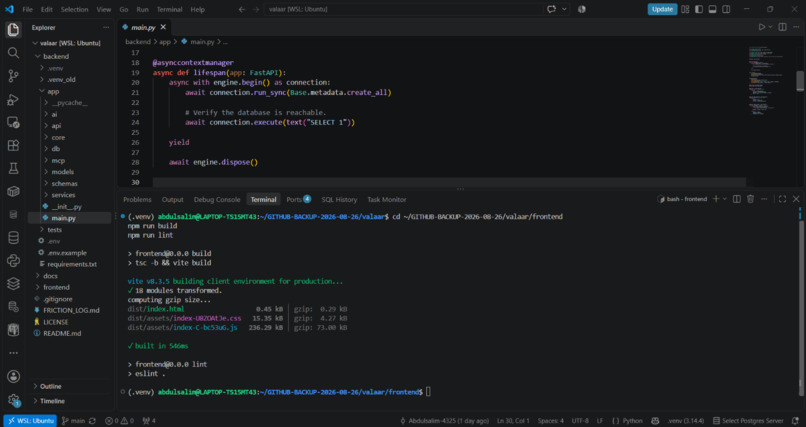
Task: Run Python file play icon
Action: click(x=762, y=27)
